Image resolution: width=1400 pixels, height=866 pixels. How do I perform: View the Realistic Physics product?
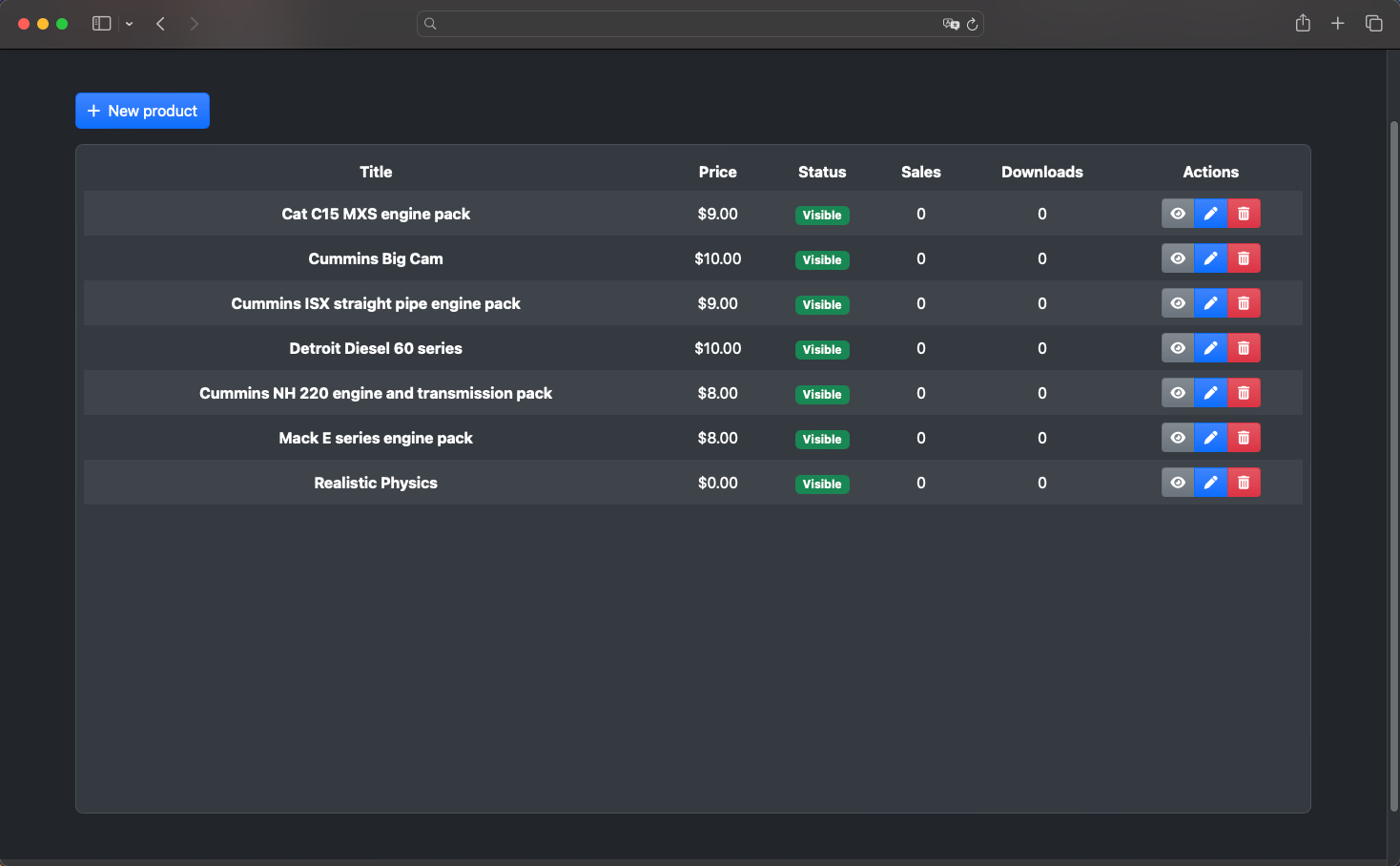(x=1178, y=483)
